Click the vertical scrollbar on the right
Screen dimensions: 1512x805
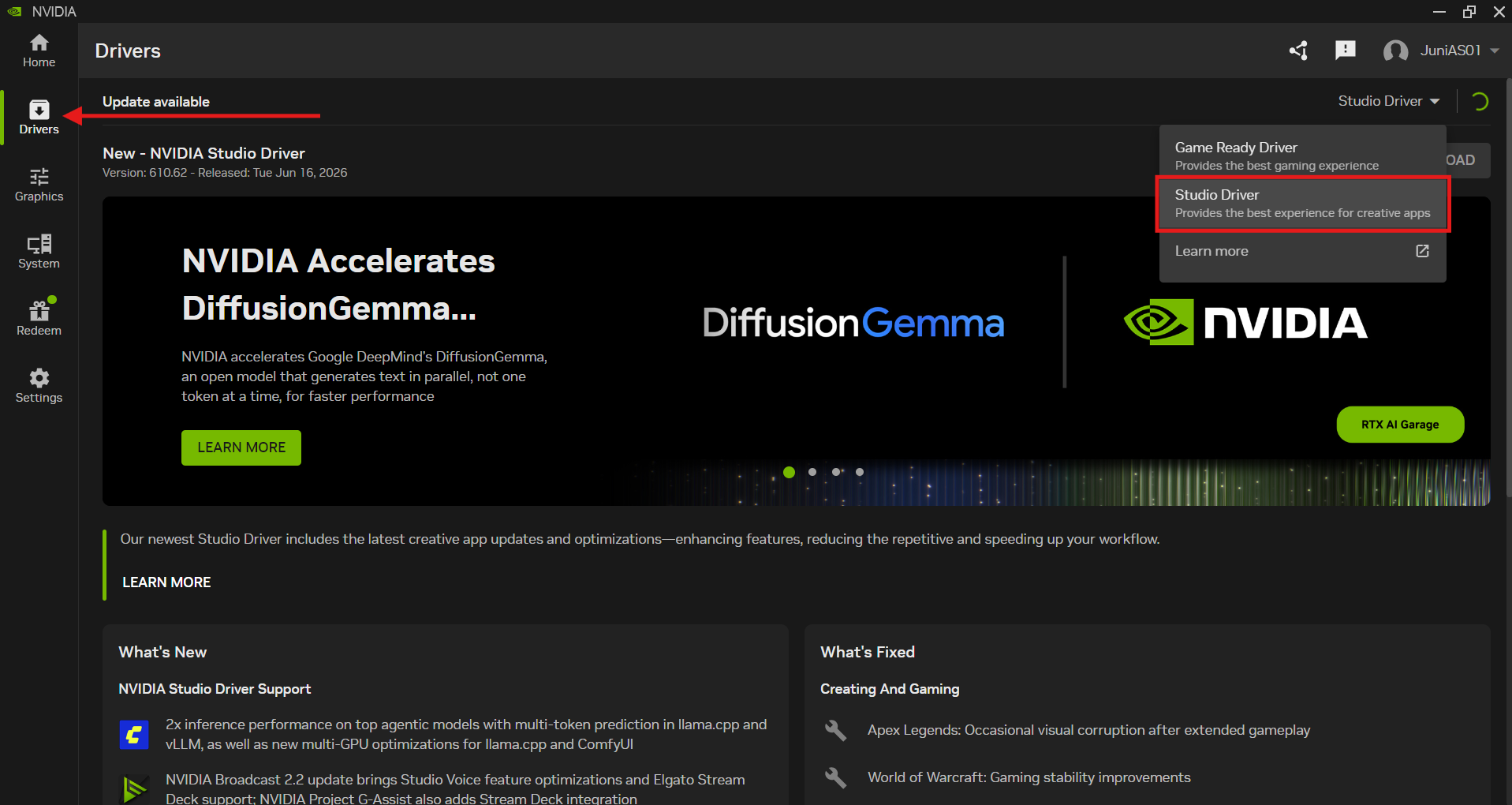1507,288
